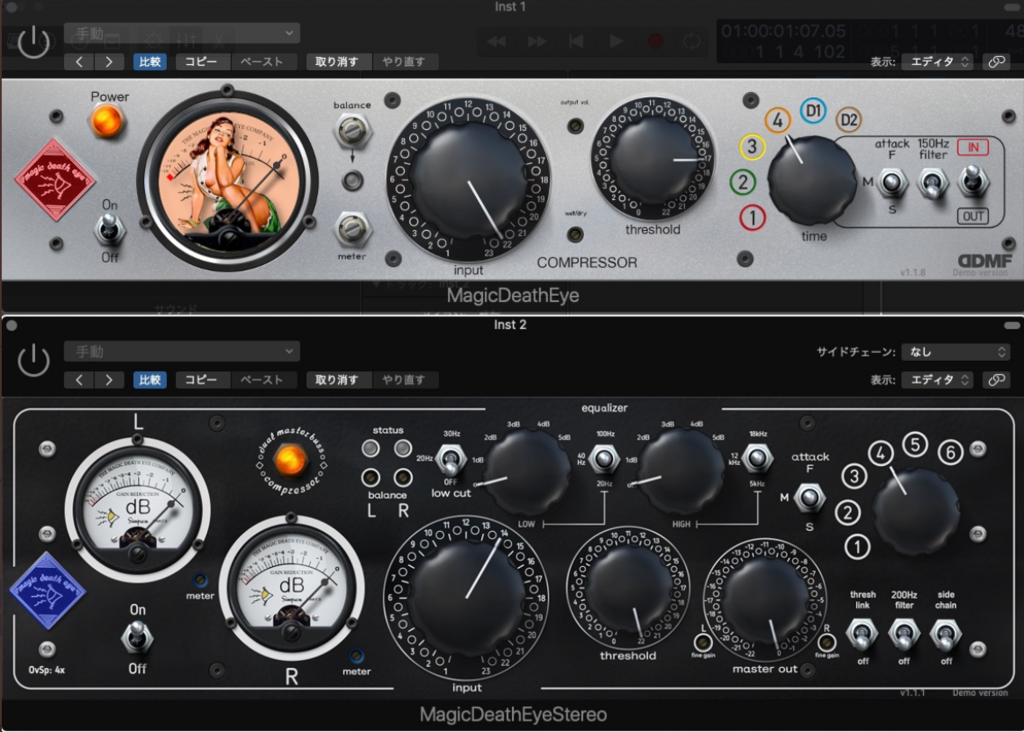
Task: Click output vol. trim on MagicDeathEye
Action: tap(575, 125)
